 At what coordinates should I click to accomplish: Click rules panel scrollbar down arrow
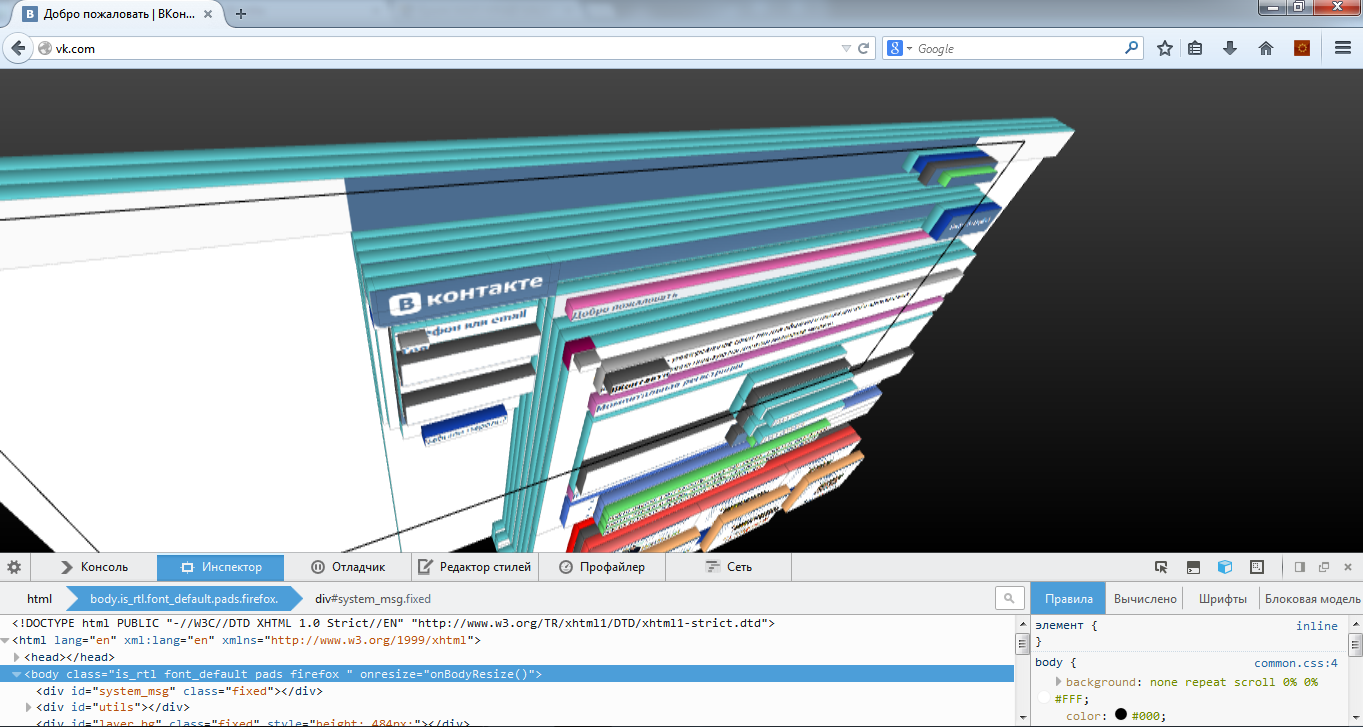(x=1354, y=715)
